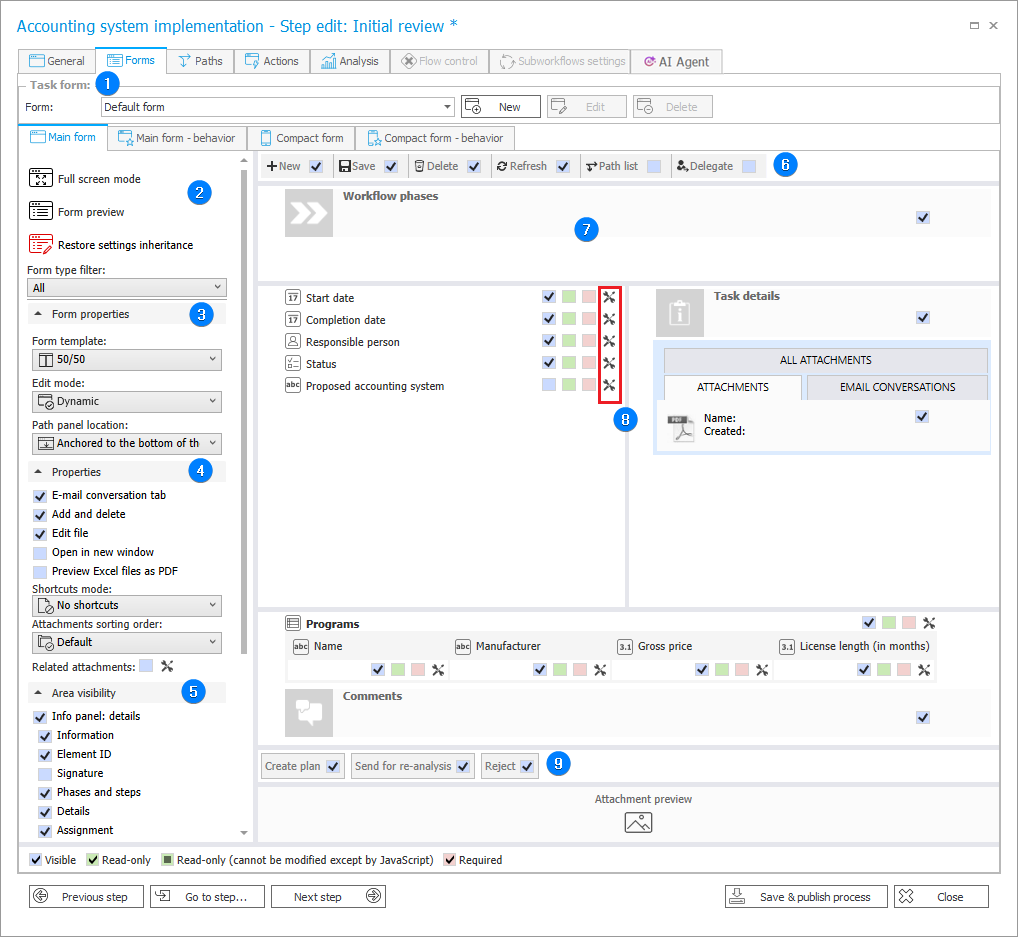Open Form template 50/50 dropdown
The height and width of the screenshot is (937, 1018).
127,359
